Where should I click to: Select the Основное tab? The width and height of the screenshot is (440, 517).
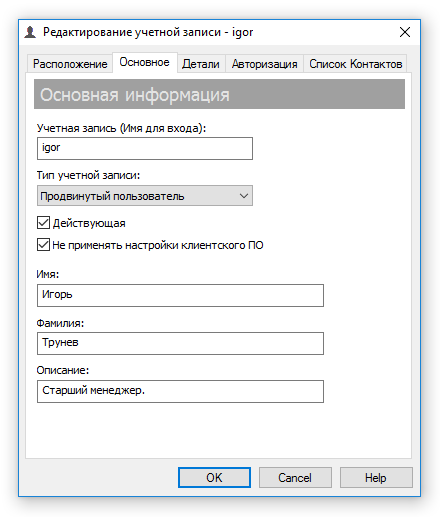coord(145,62)
